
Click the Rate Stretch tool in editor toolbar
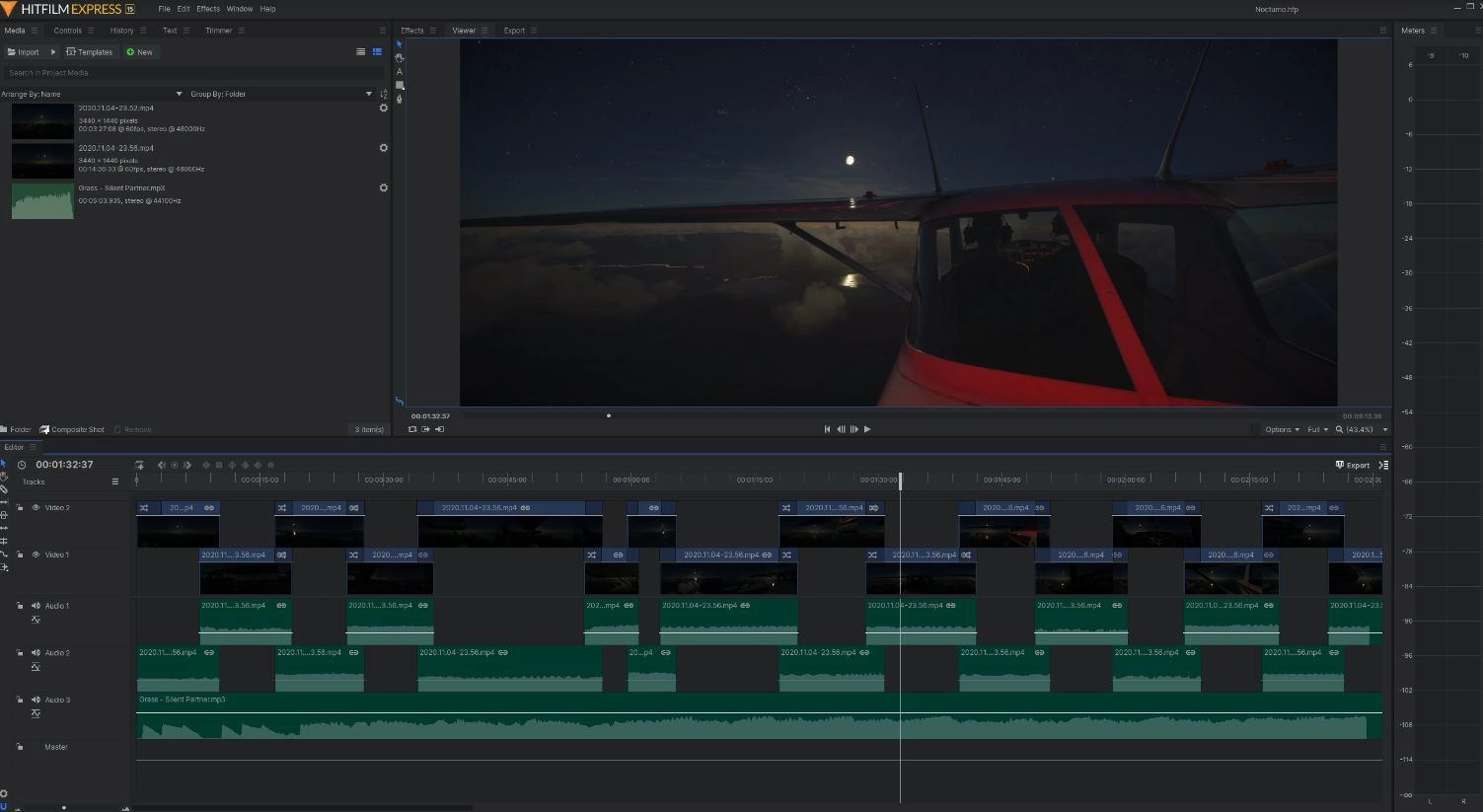click(x=4, y=554)
